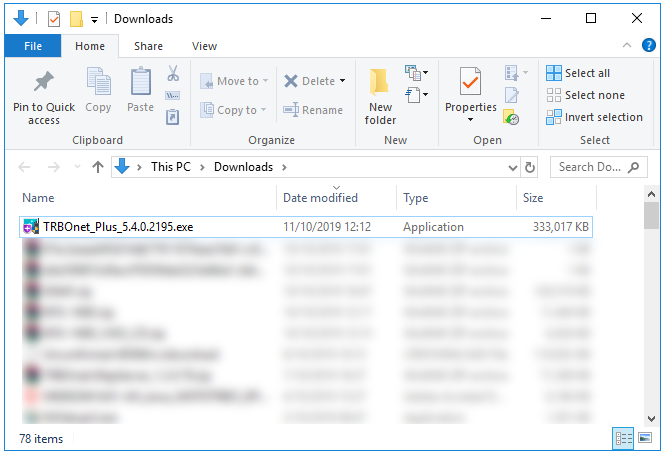The width and height of the screenshot is (665, 457).
Task: Click the vertical scrollbar thumb
Action: pyautogui.click(x=651, y=214)
